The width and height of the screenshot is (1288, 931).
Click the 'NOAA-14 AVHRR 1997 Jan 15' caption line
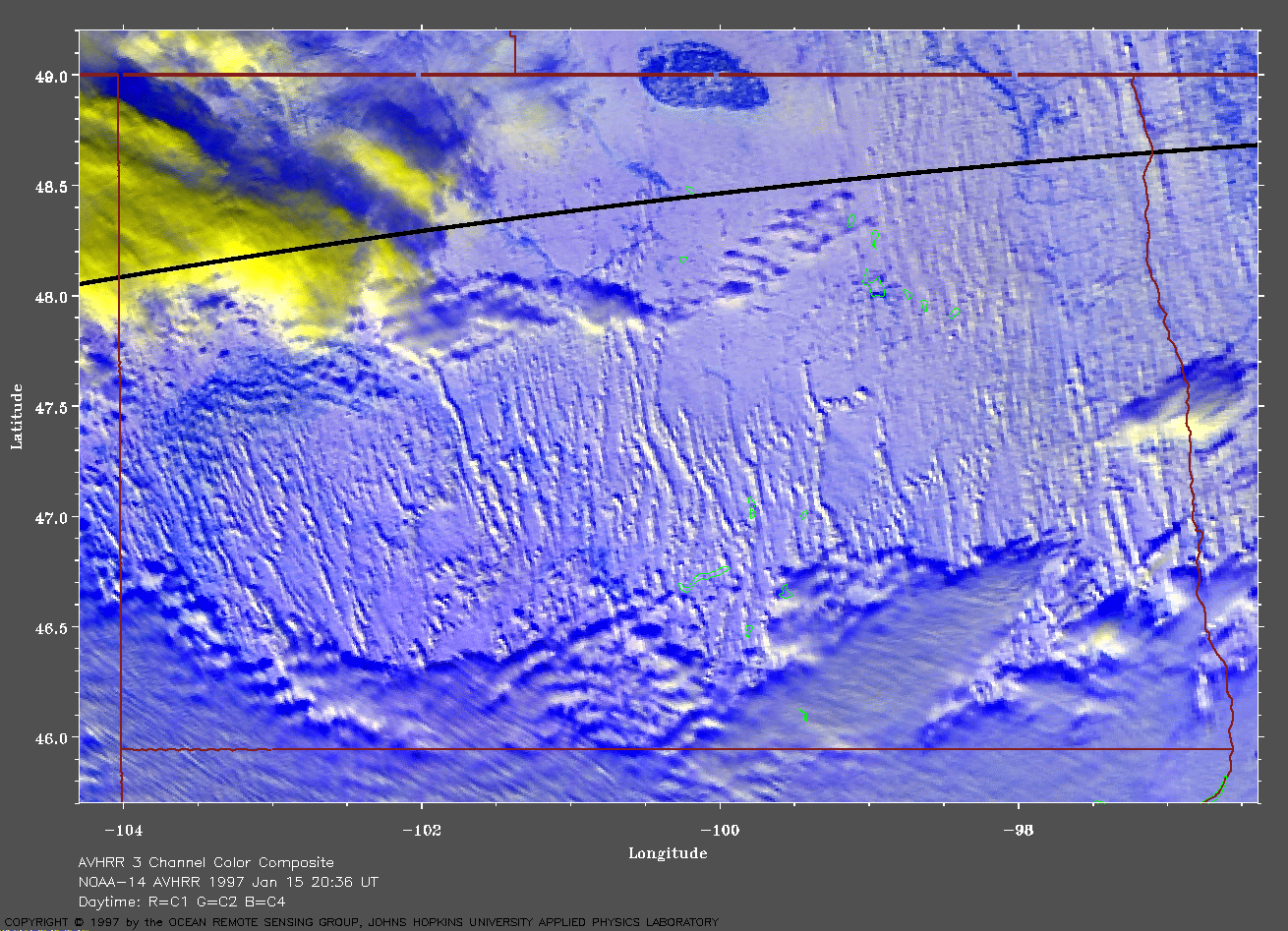[228, 883]
